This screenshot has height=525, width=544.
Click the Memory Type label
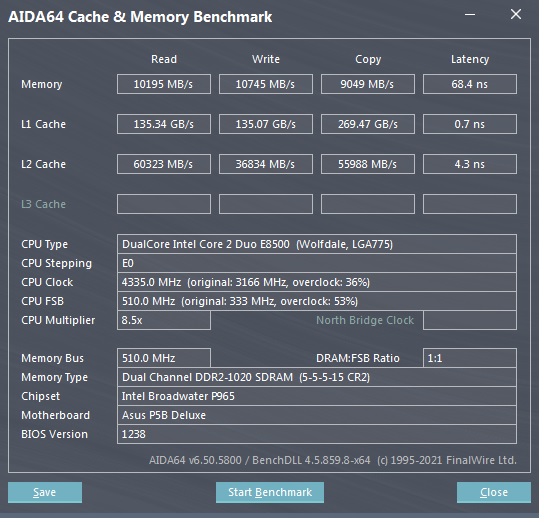tap(54, 377)
